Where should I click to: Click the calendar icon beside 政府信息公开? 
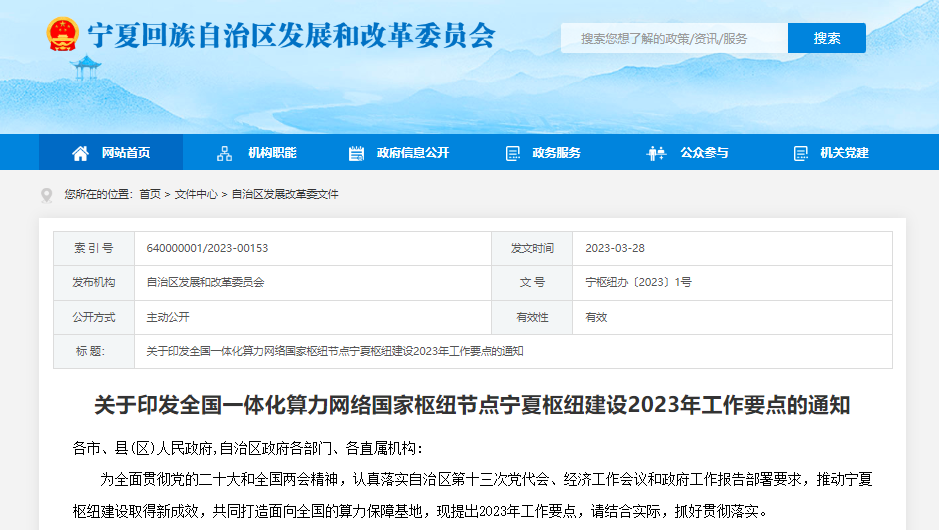point(356,153)
